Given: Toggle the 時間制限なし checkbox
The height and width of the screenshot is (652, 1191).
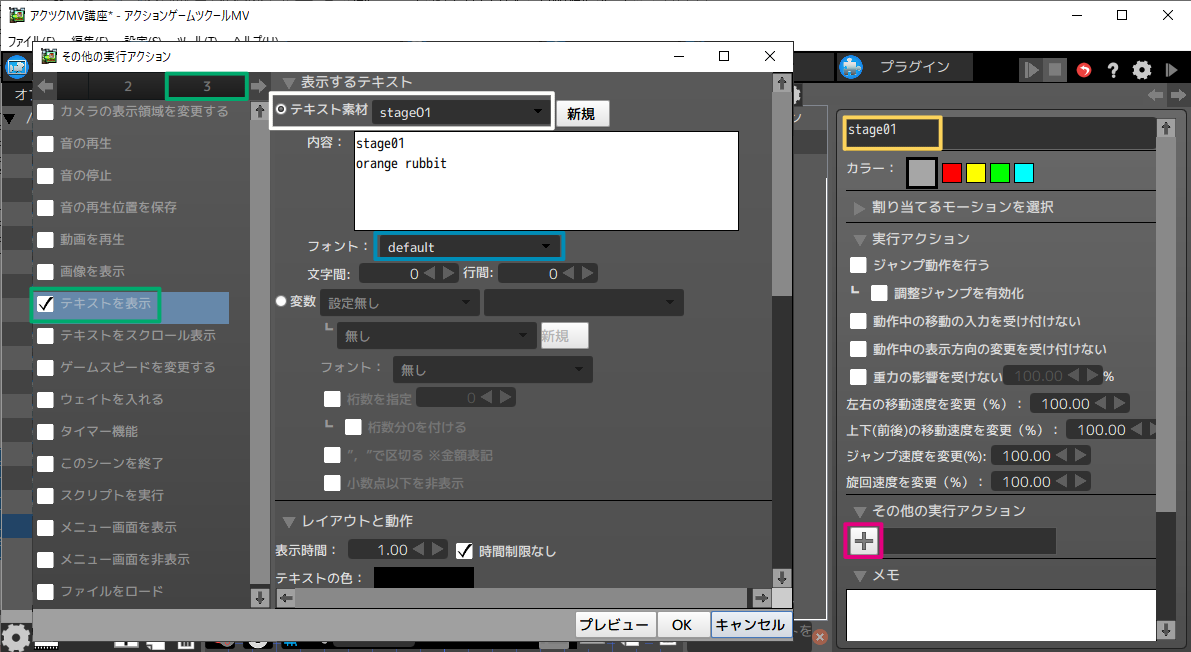Looking at the screenshot, I should (x=464, y=550).
